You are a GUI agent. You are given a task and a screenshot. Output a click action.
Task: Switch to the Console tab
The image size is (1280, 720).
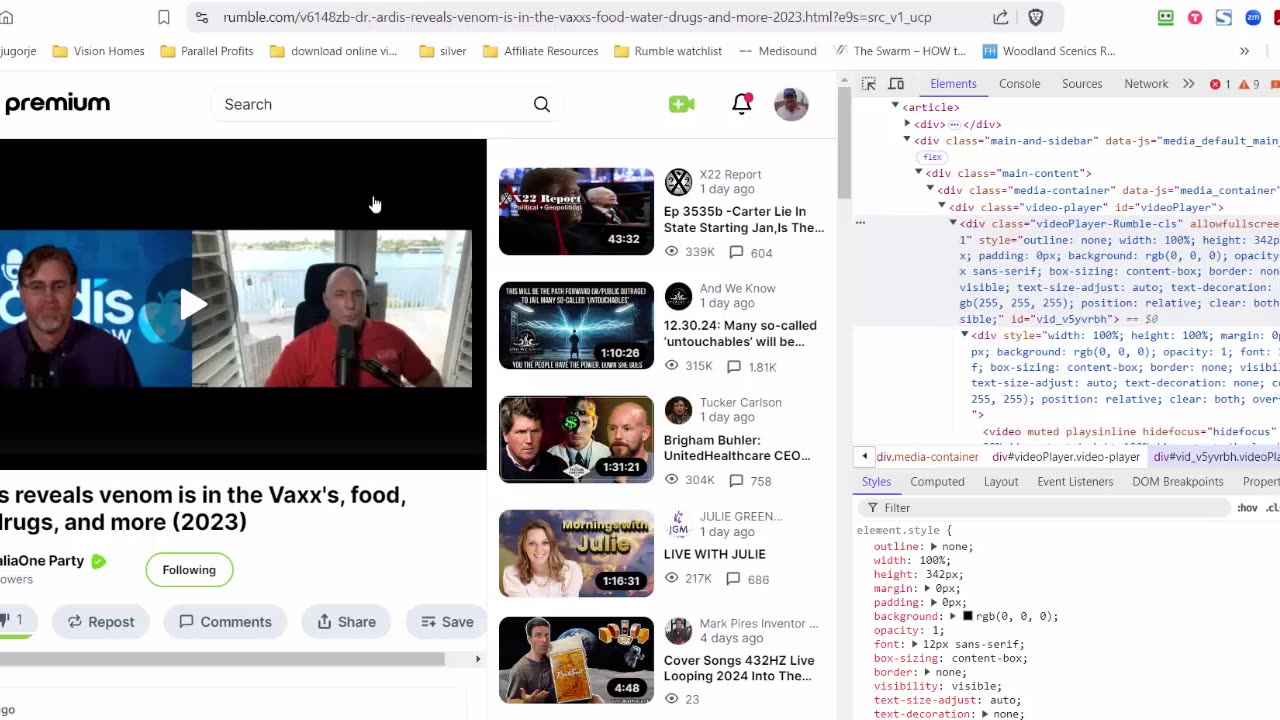coord(1019,84)
